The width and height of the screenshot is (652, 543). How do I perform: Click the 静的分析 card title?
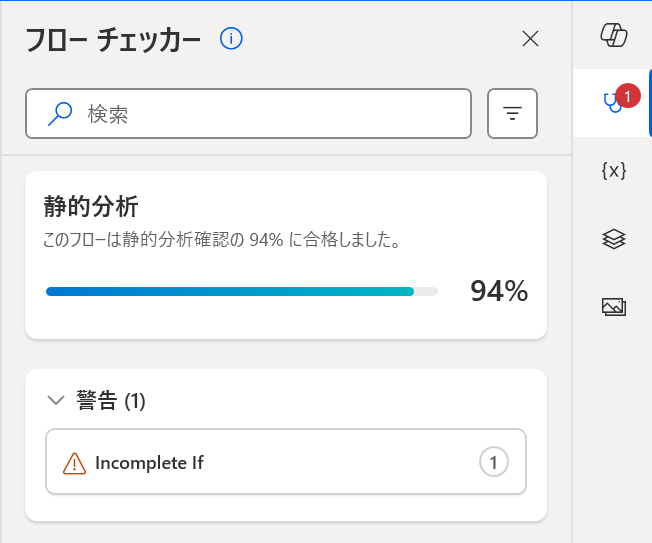point(91,207)
